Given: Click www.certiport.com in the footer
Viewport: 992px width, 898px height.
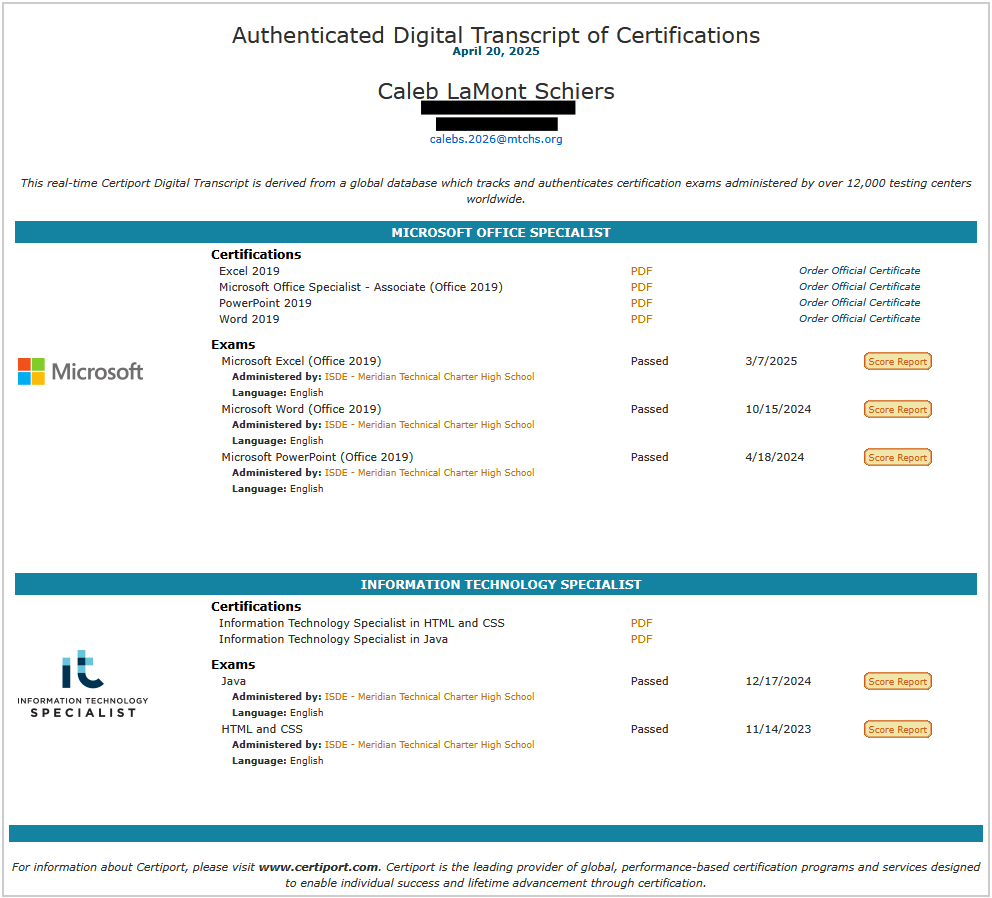Looking at the screenshot, I should point(318,867).
